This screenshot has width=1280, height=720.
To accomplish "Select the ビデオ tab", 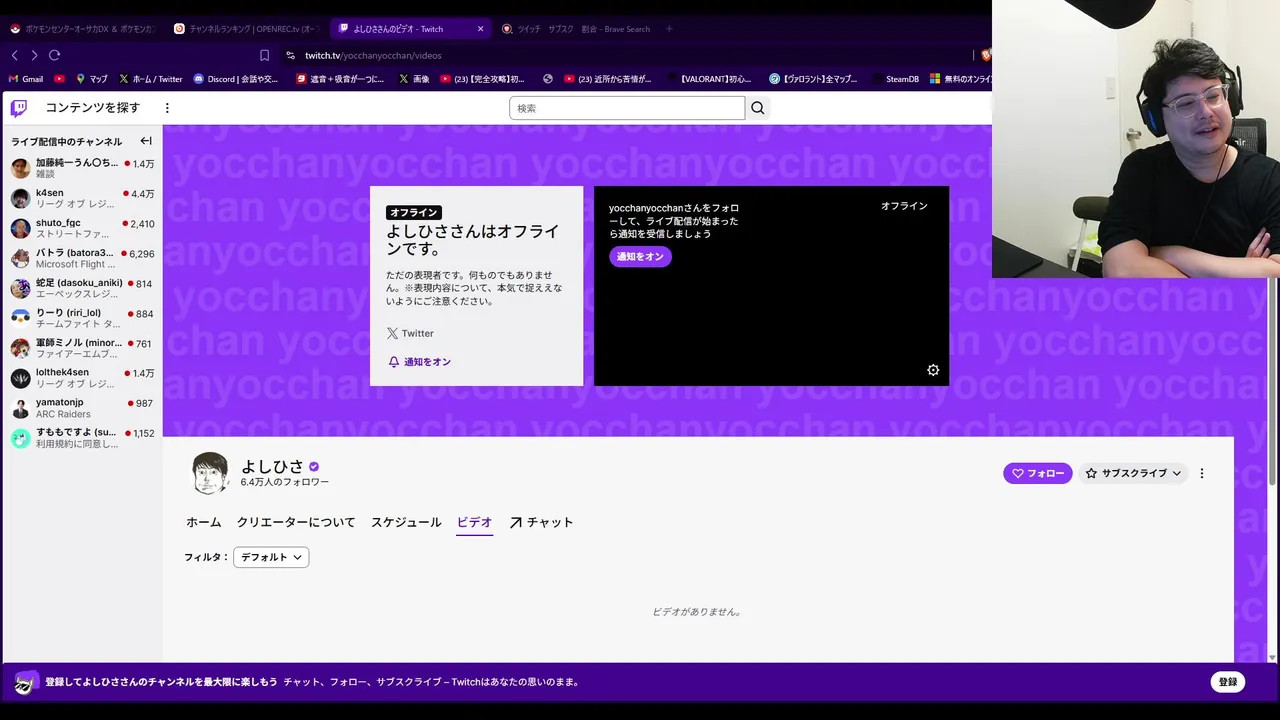I will point(474,522).
